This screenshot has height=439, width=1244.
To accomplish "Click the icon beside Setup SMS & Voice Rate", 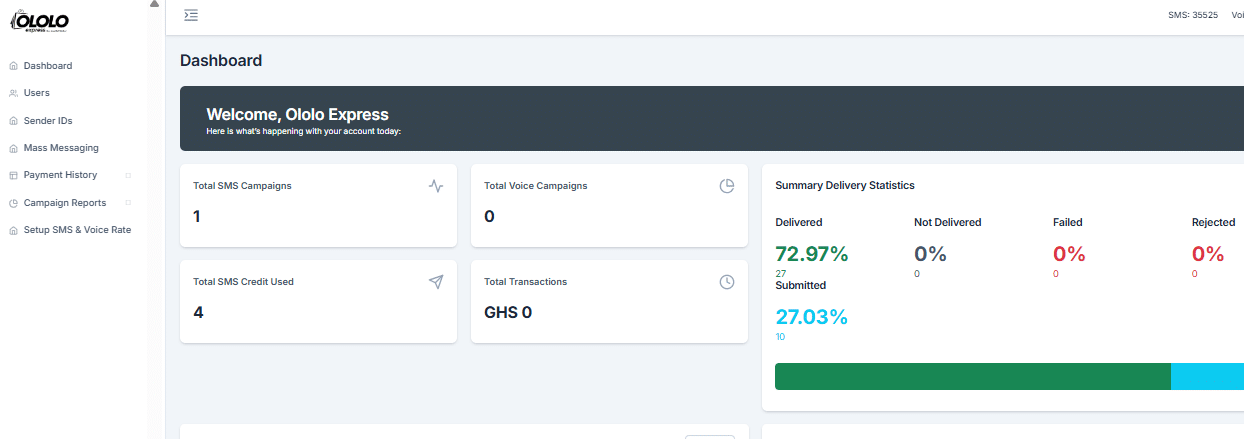I will (x=13, y=230).
